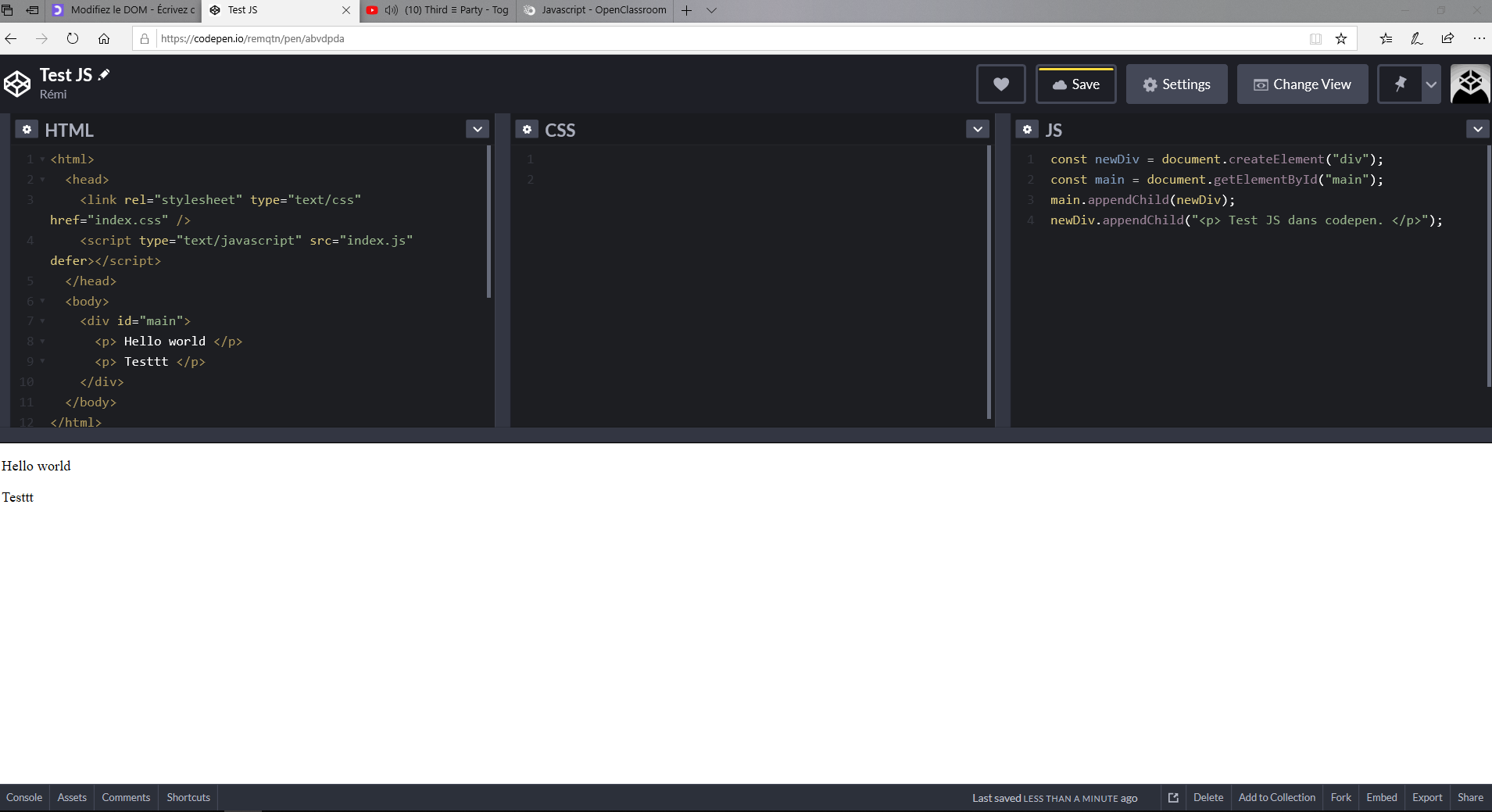The image size is (1492, 812).
Task: Click the browser address bar
Action: click(x=703, y=39)
